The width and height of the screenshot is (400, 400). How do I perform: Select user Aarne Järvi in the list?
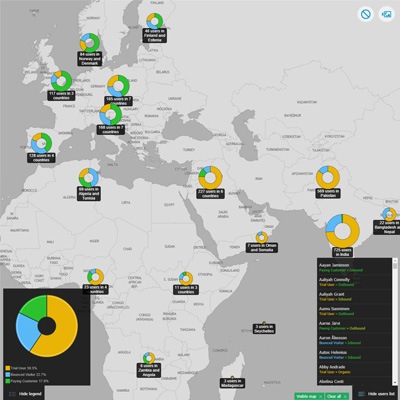tap(355, 326)
